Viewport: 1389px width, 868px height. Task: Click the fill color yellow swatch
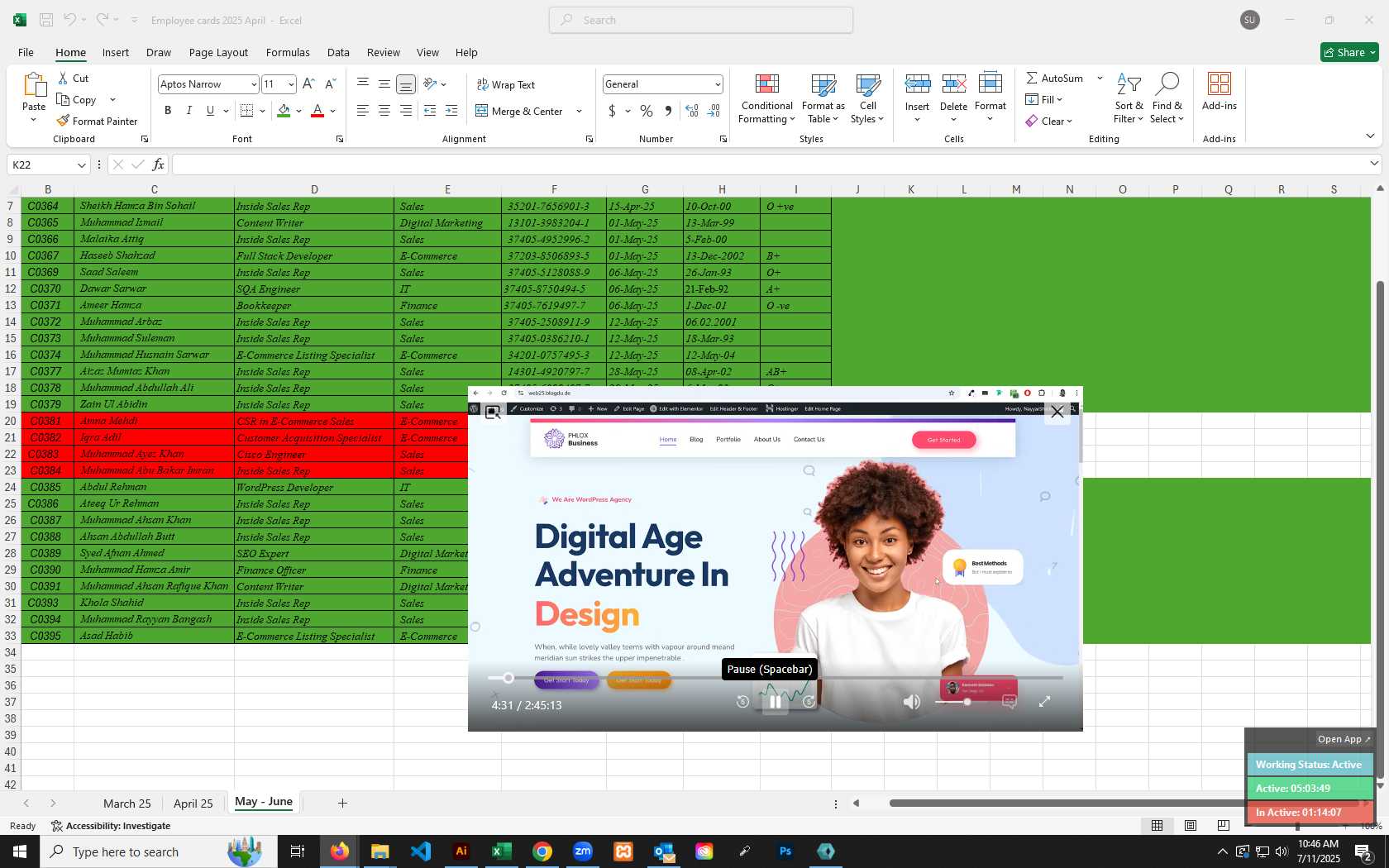284,111
